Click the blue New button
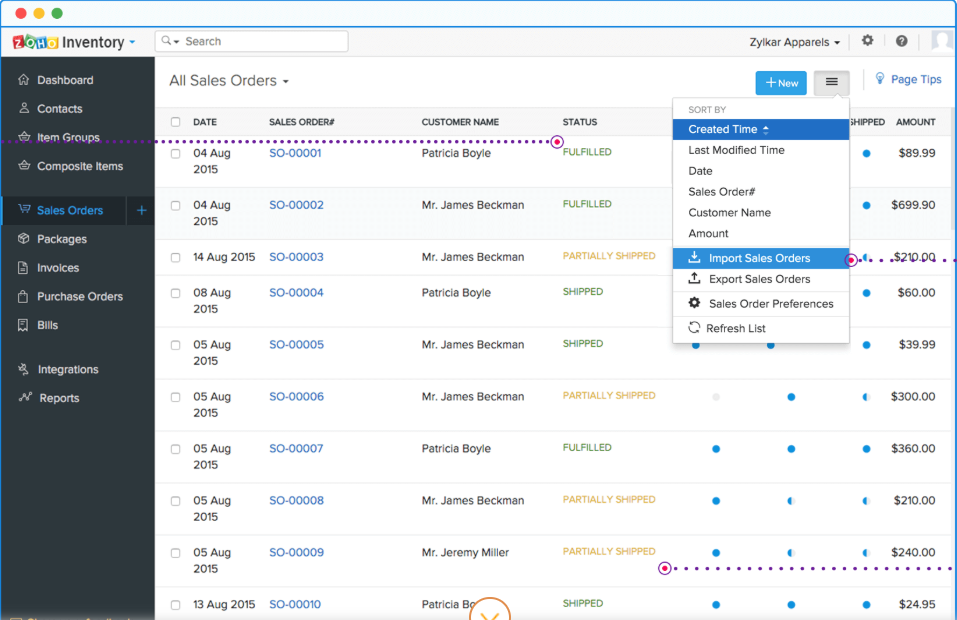The height and width of the screenshot is (620, 957). (781, 83)
